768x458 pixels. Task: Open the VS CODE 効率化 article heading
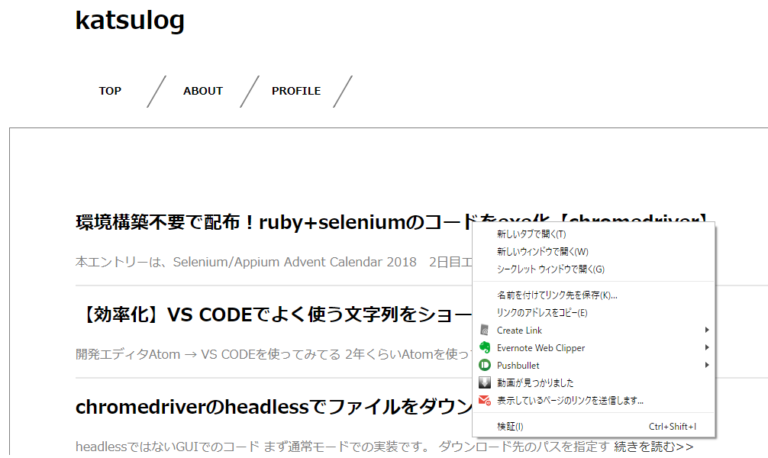click(x=274, y=314)
